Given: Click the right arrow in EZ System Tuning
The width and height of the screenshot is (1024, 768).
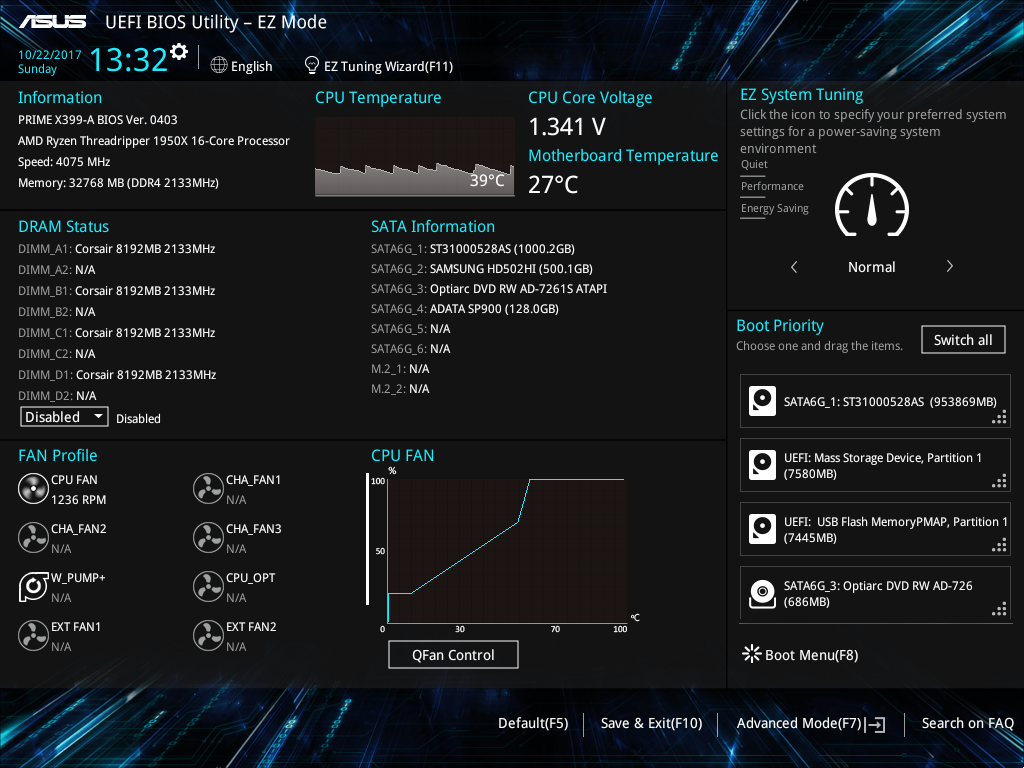Looking at the screenshot, I should (x=950, y=266).
